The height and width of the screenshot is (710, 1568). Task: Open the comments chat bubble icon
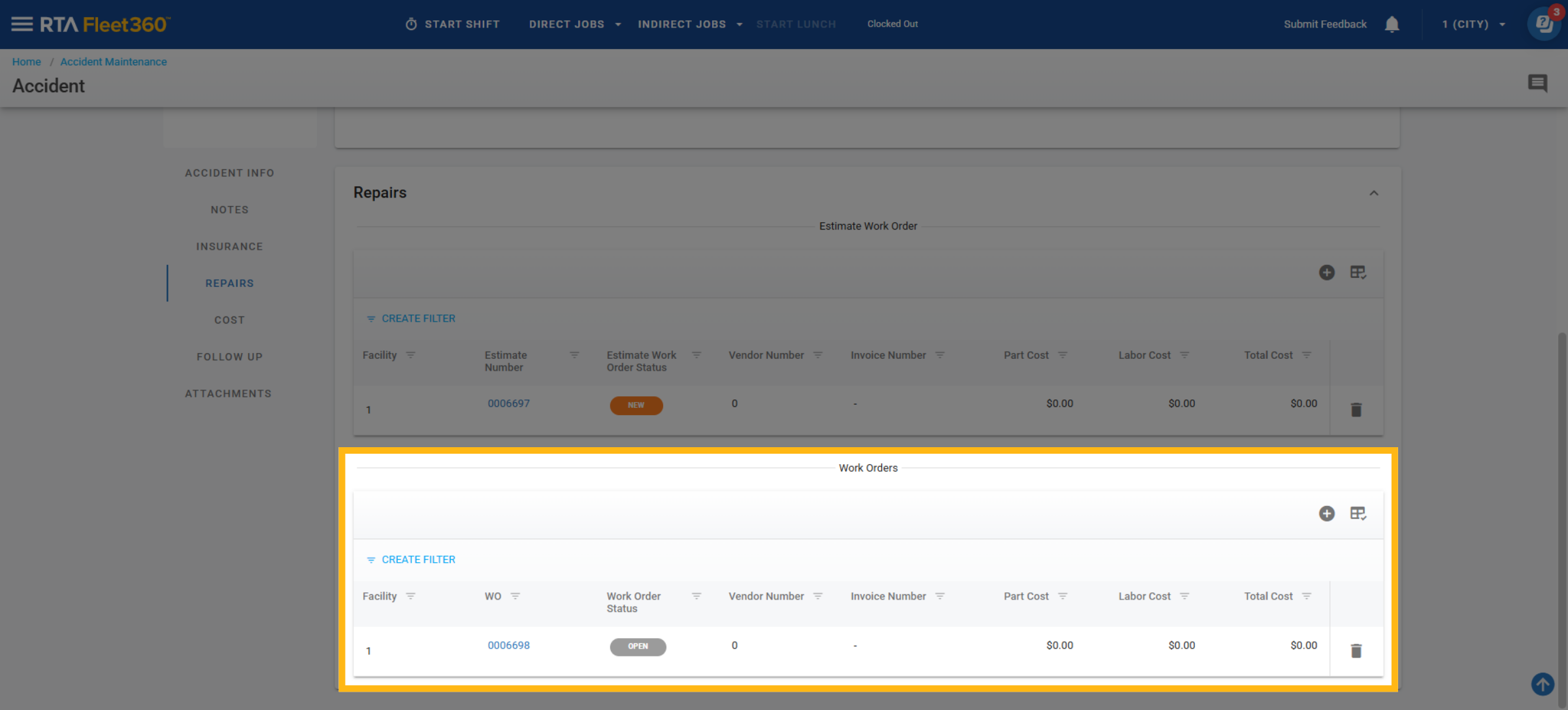1537,83
